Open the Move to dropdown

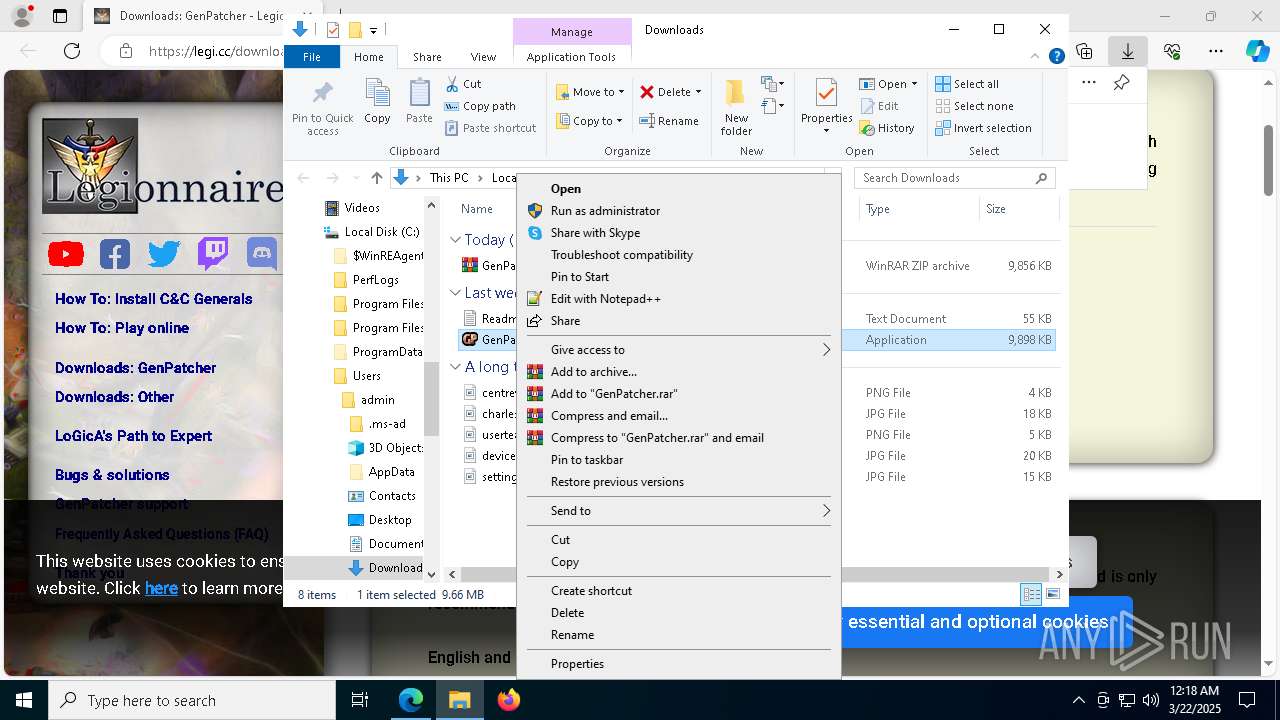tap(590, 92)
